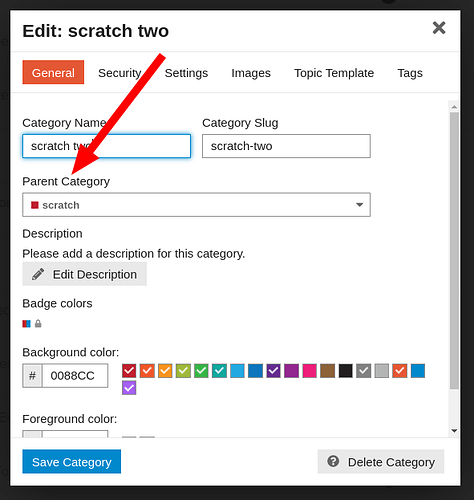
Task: Click the Category Slug input field
Action: point(286,146)
